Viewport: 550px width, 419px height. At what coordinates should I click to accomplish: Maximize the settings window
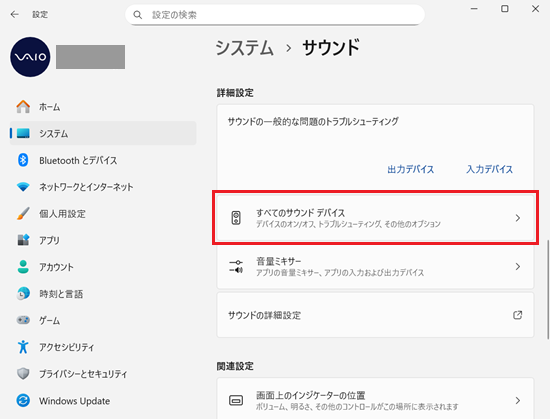click(x=504, y=8)
